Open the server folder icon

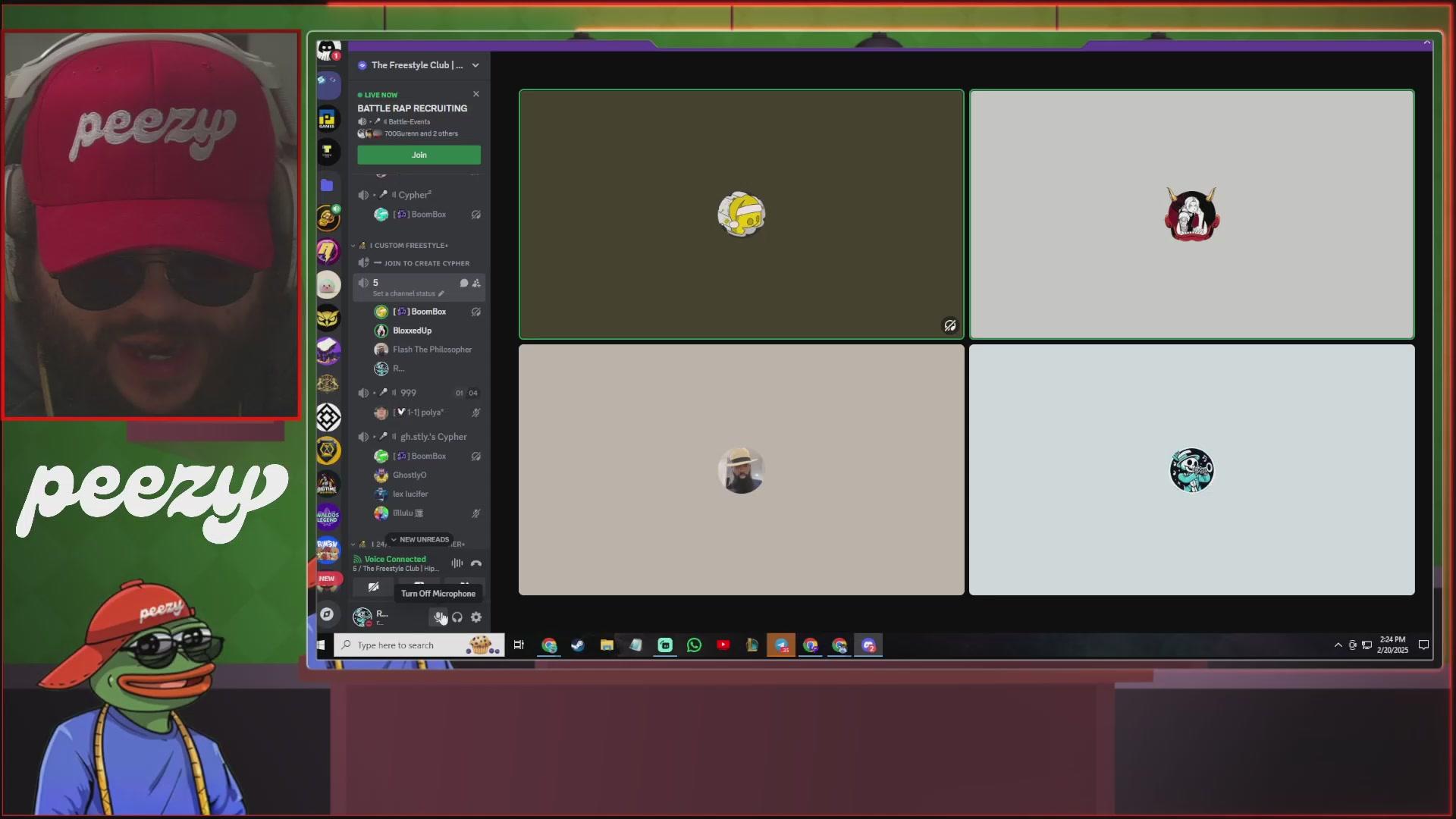pyautogui.click(x=328, y=185)
